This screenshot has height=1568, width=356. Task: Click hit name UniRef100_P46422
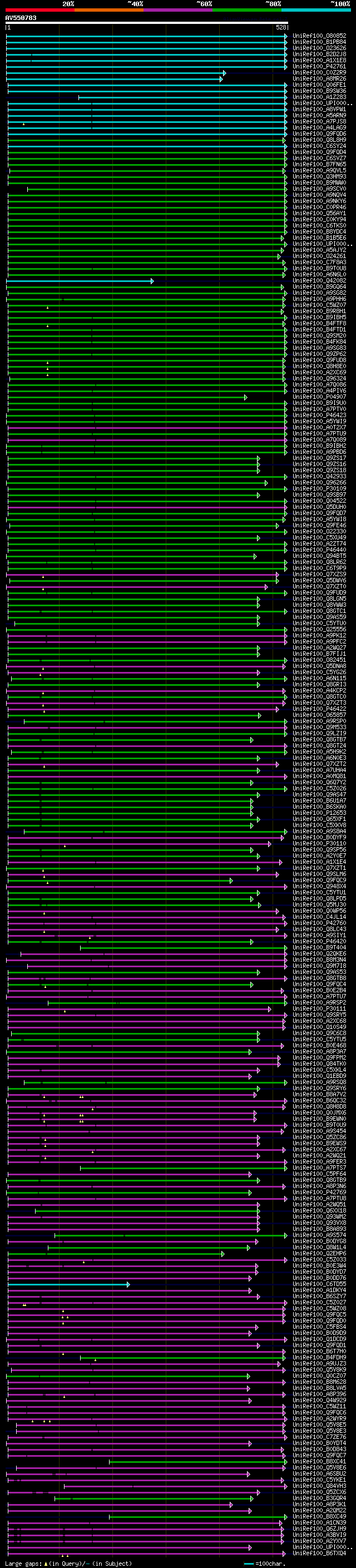coord(319,709)
